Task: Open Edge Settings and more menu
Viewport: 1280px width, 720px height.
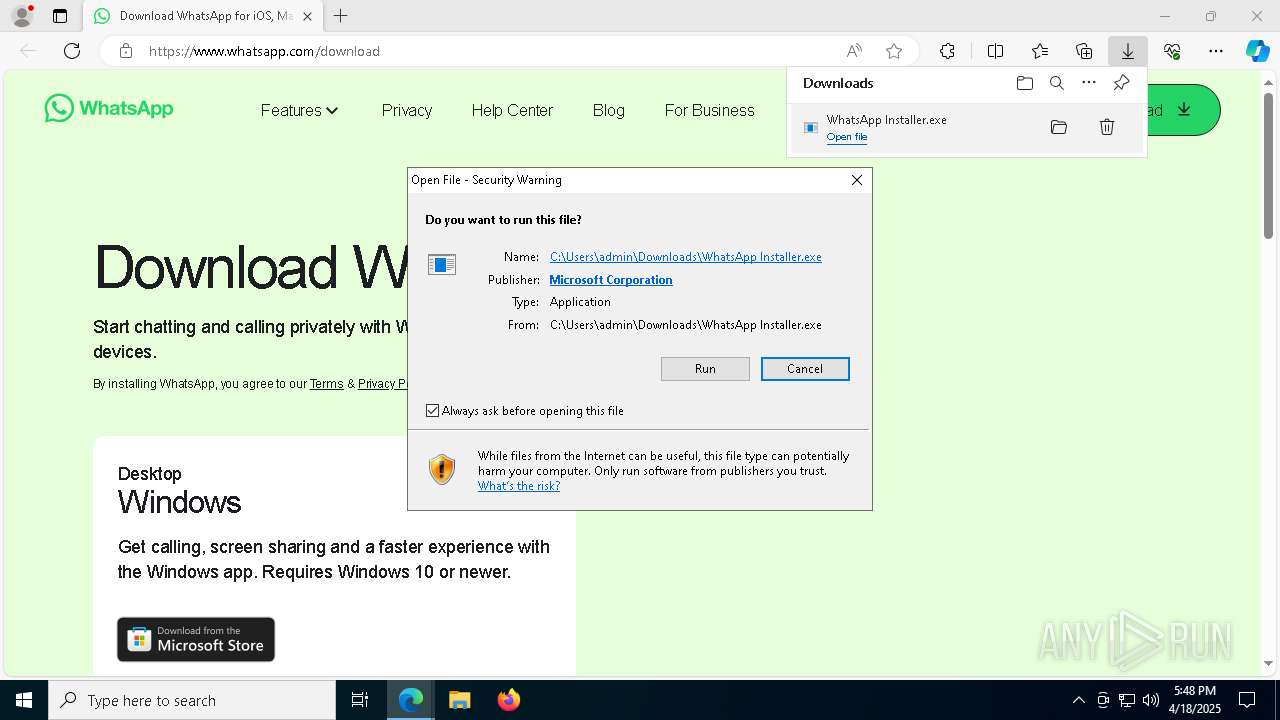Action: tap(1216, 51)
